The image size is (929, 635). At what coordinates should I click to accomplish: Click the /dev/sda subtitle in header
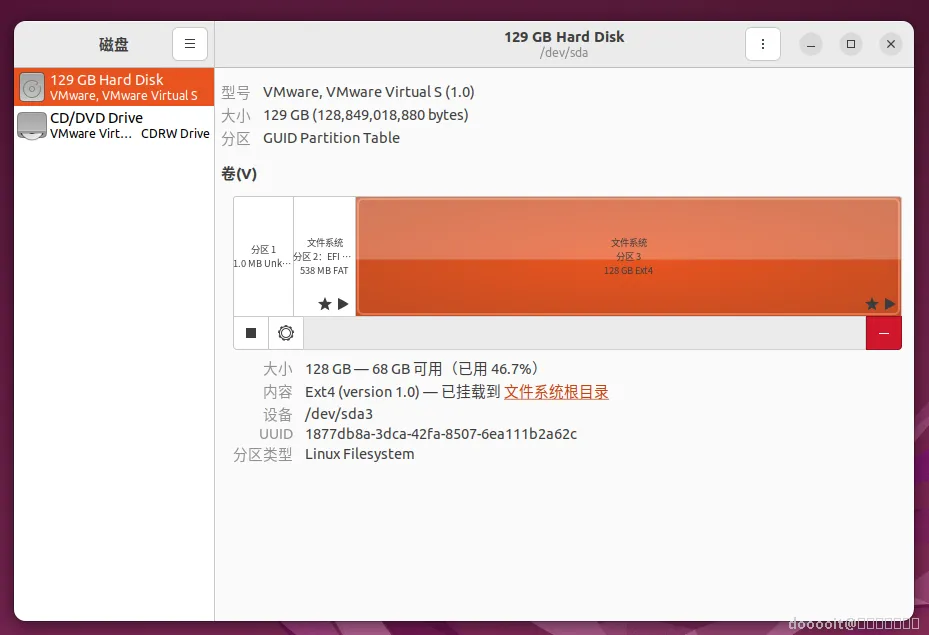coord(564,53)
